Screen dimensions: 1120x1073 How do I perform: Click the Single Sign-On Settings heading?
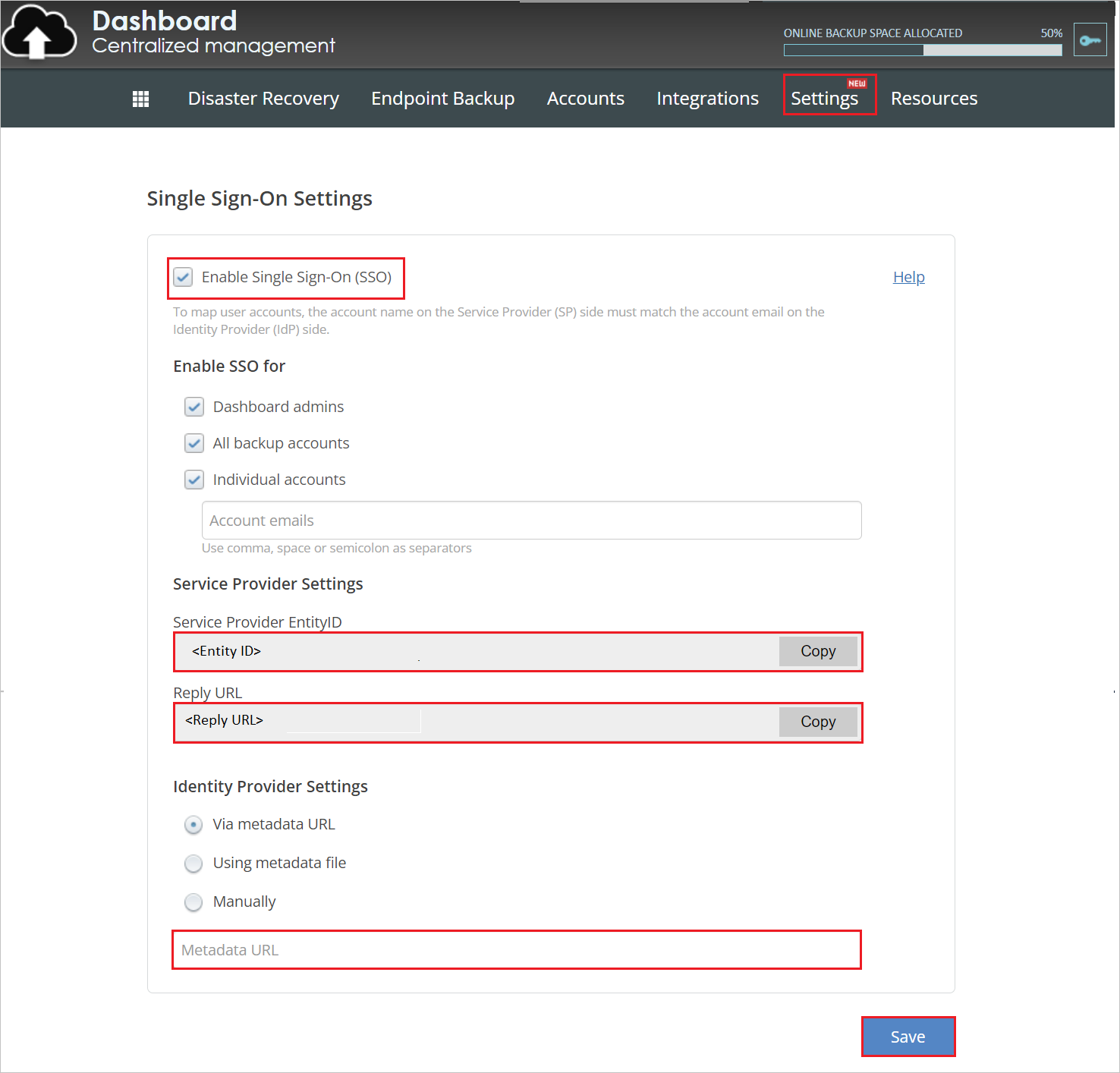click(260, 199)
